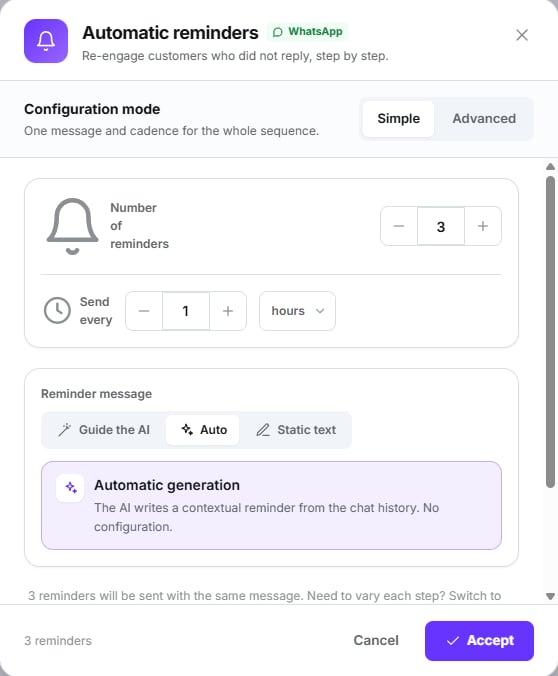Open the hours unit dropdown
Viewport: 558px width, 676px height.
(297, 311)
